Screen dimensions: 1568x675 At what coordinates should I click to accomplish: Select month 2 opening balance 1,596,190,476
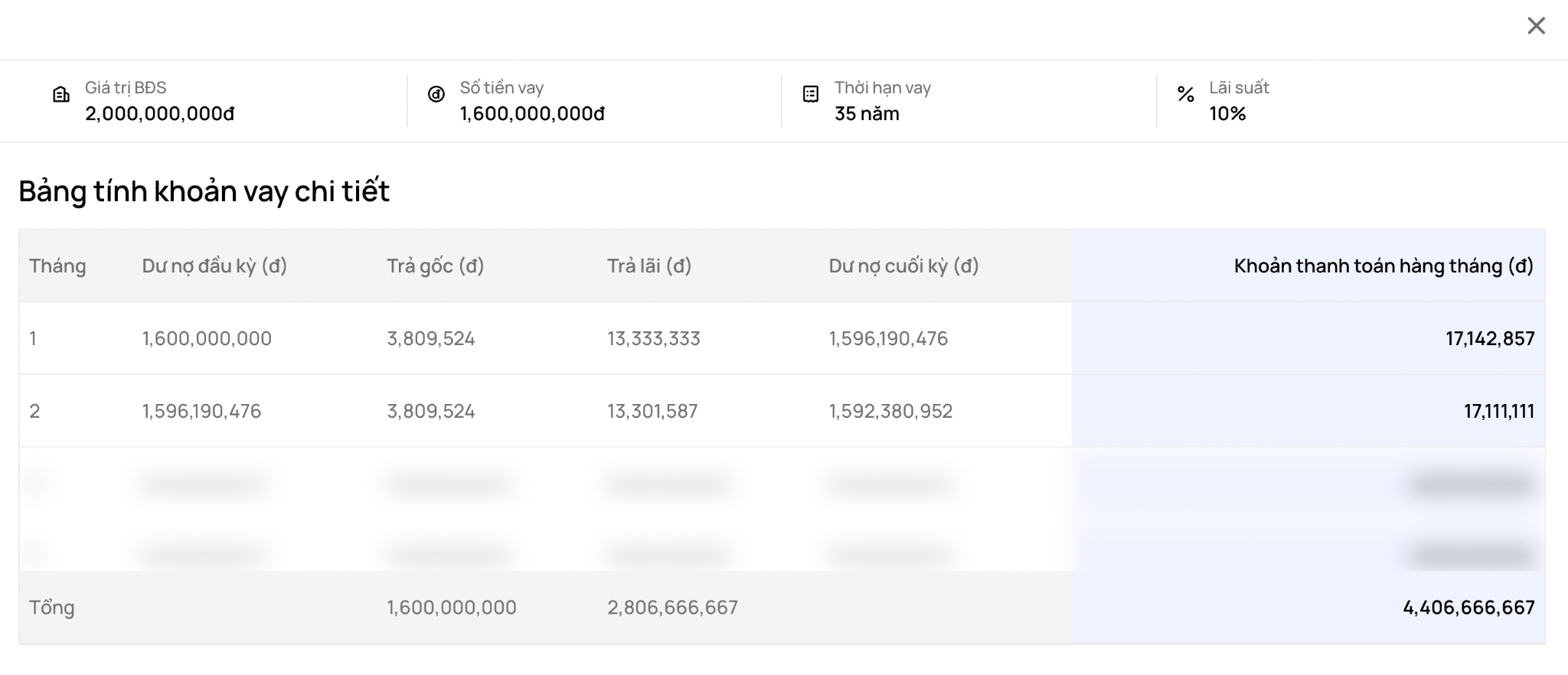click(201, 411)
